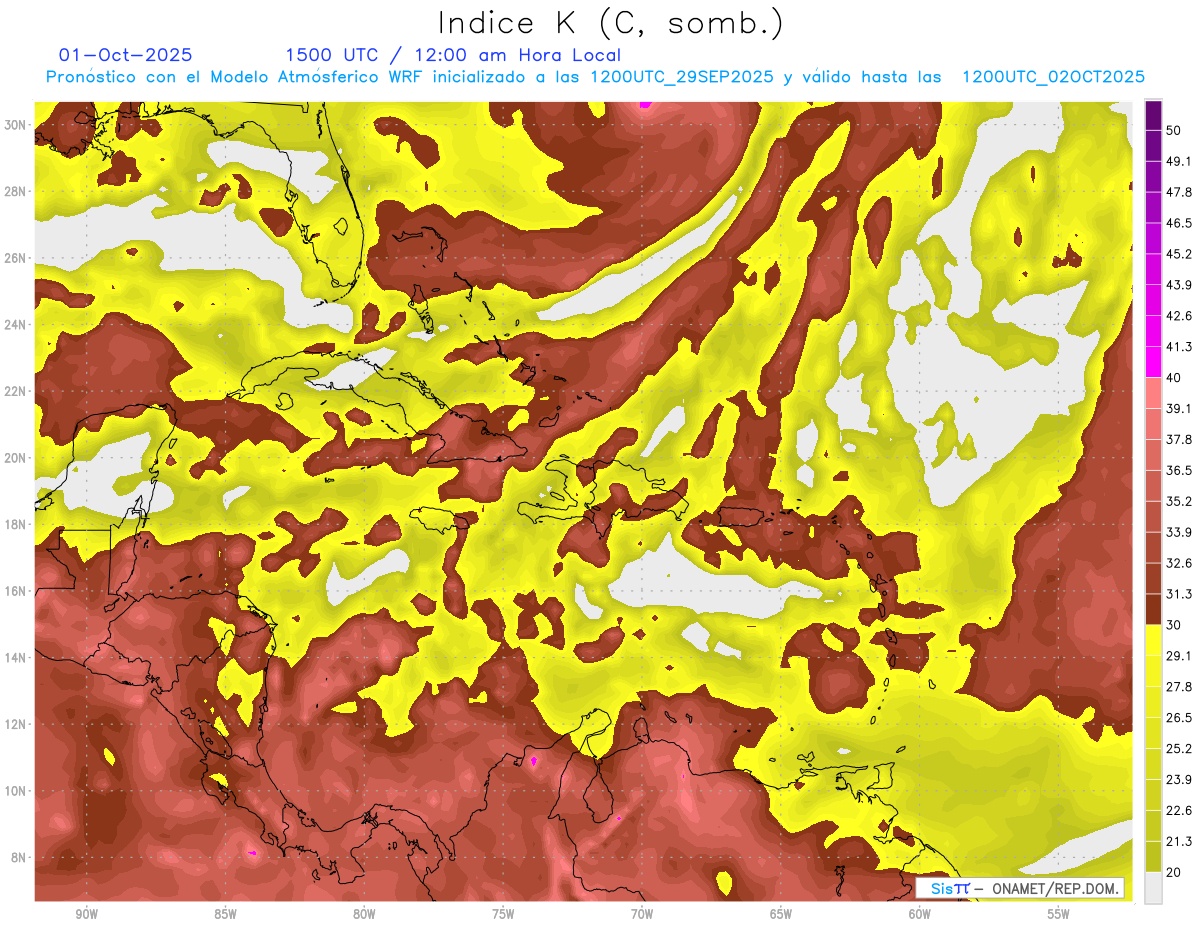Click colorbar value 32.6

coord(1179,563)
